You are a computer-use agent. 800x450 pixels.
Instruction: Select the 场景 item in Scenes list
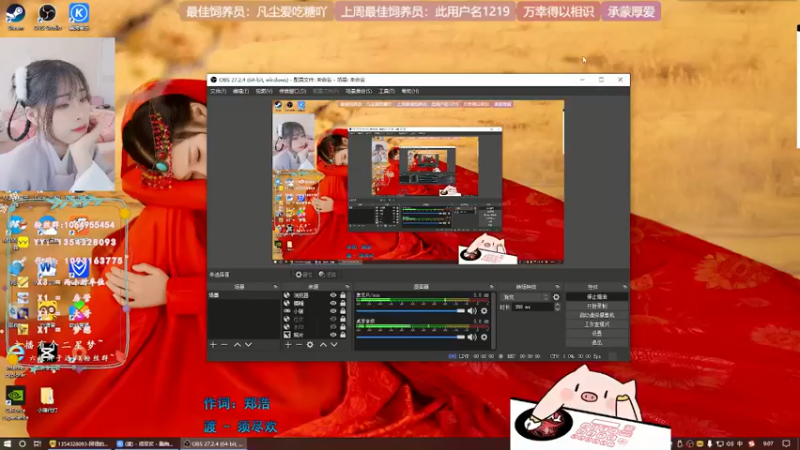pos(244,295)
